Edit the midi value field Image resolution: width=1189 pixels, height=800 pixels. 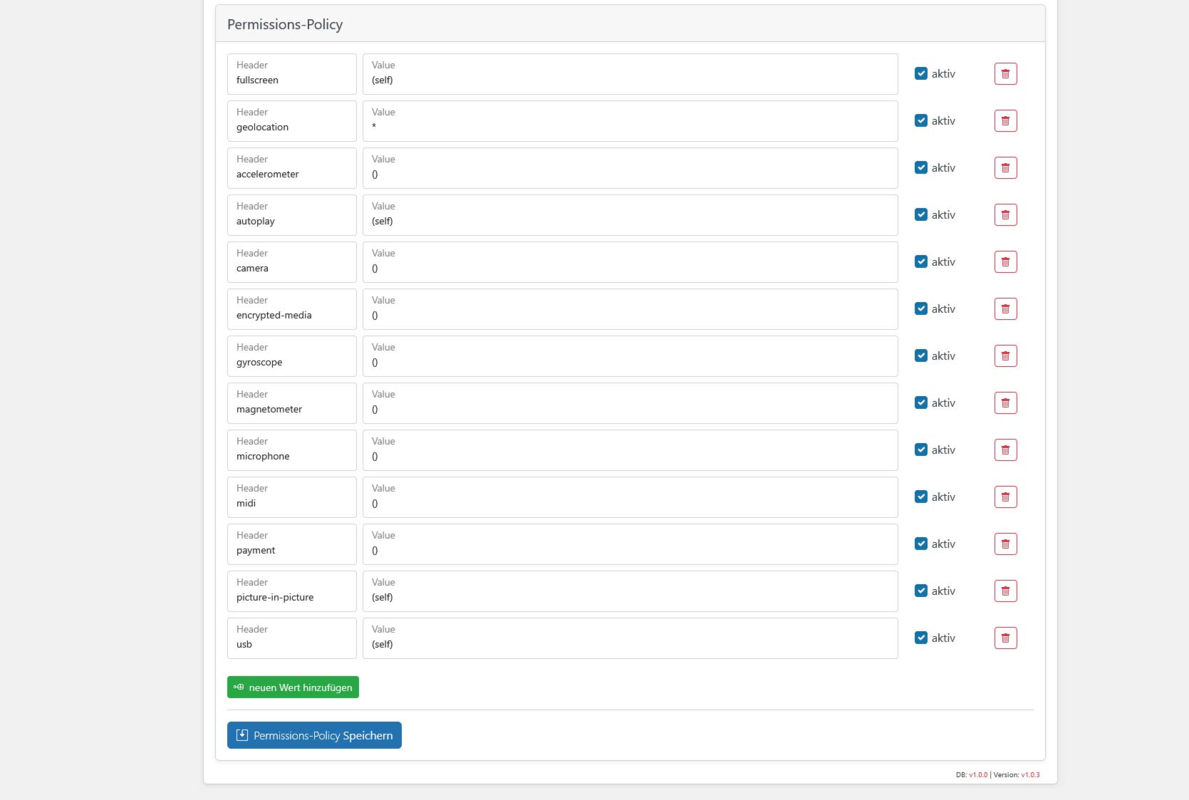click(x=630, y=497)
